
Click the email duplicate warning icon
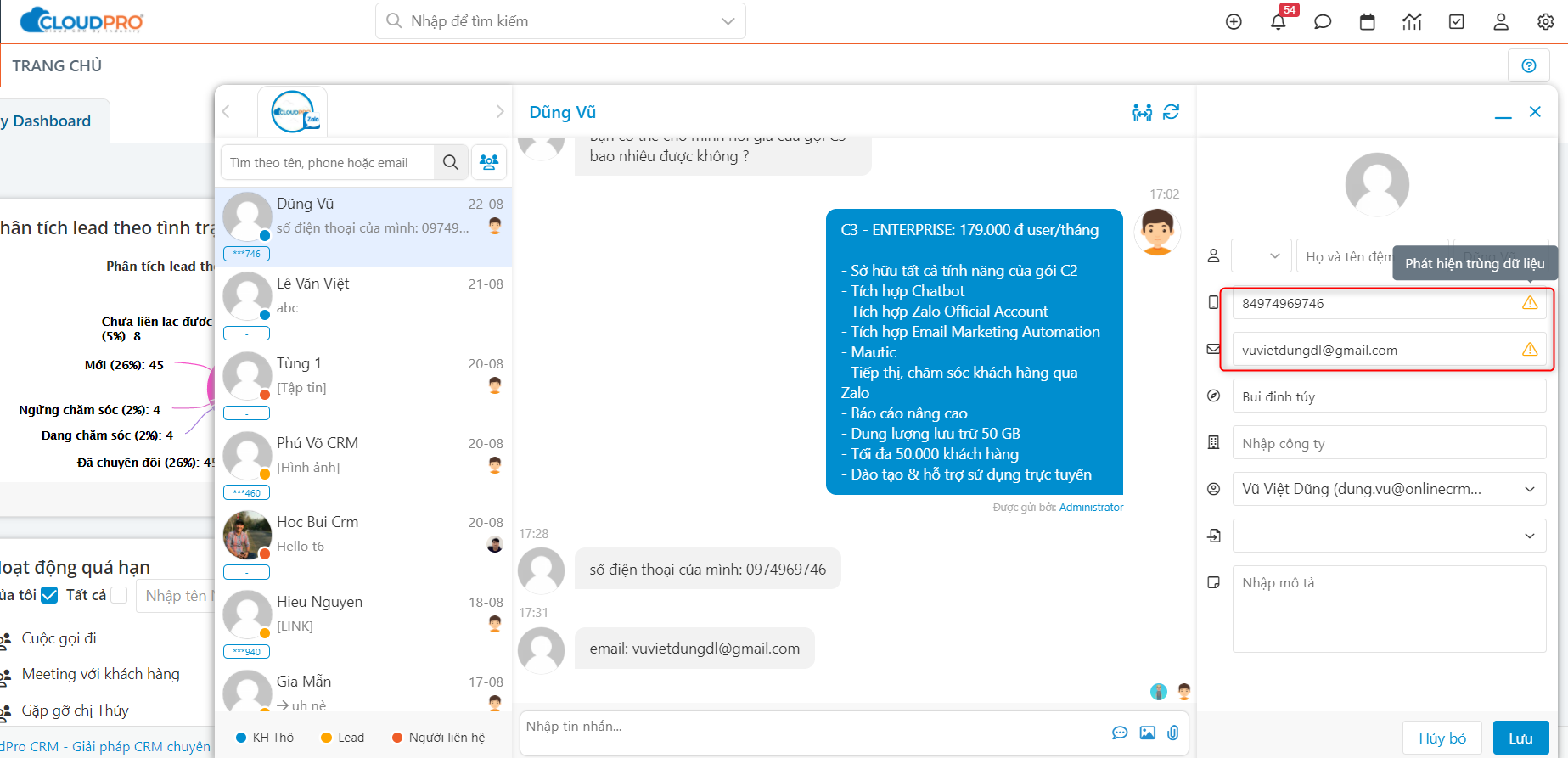click(1530, 350)
